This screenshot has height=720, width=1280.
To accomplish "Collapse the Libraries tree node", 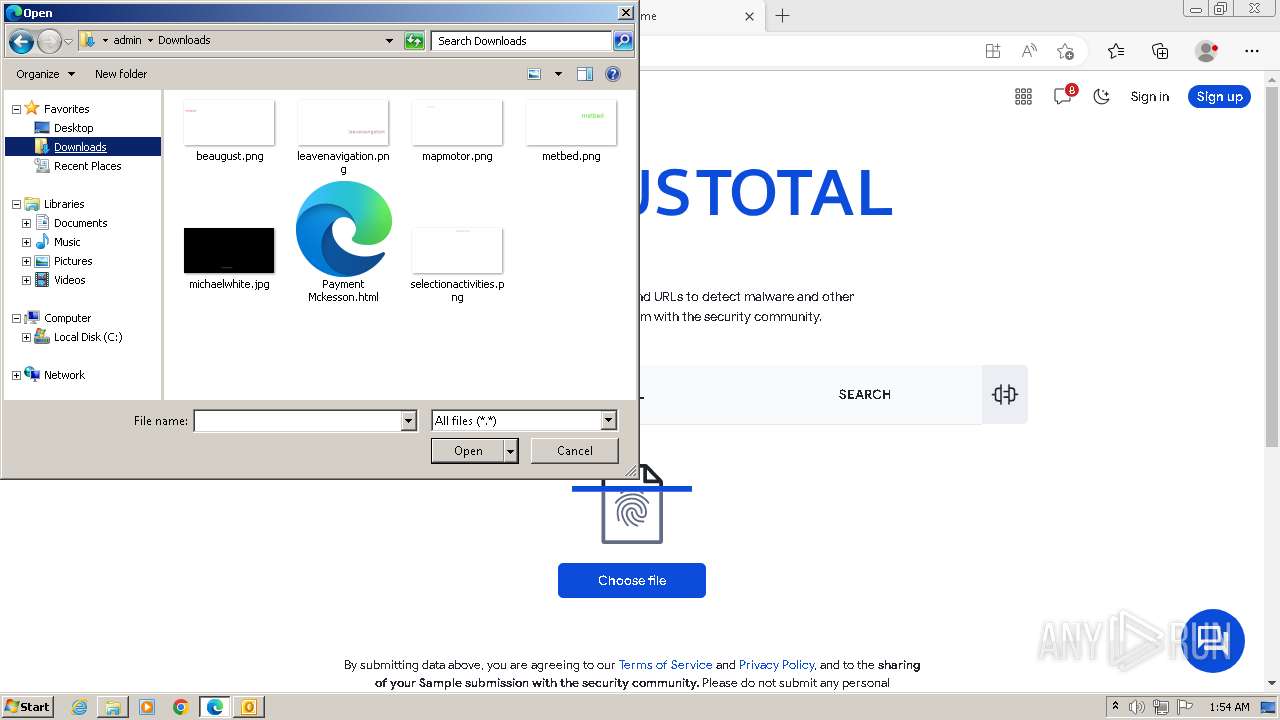I will point(16,204).
